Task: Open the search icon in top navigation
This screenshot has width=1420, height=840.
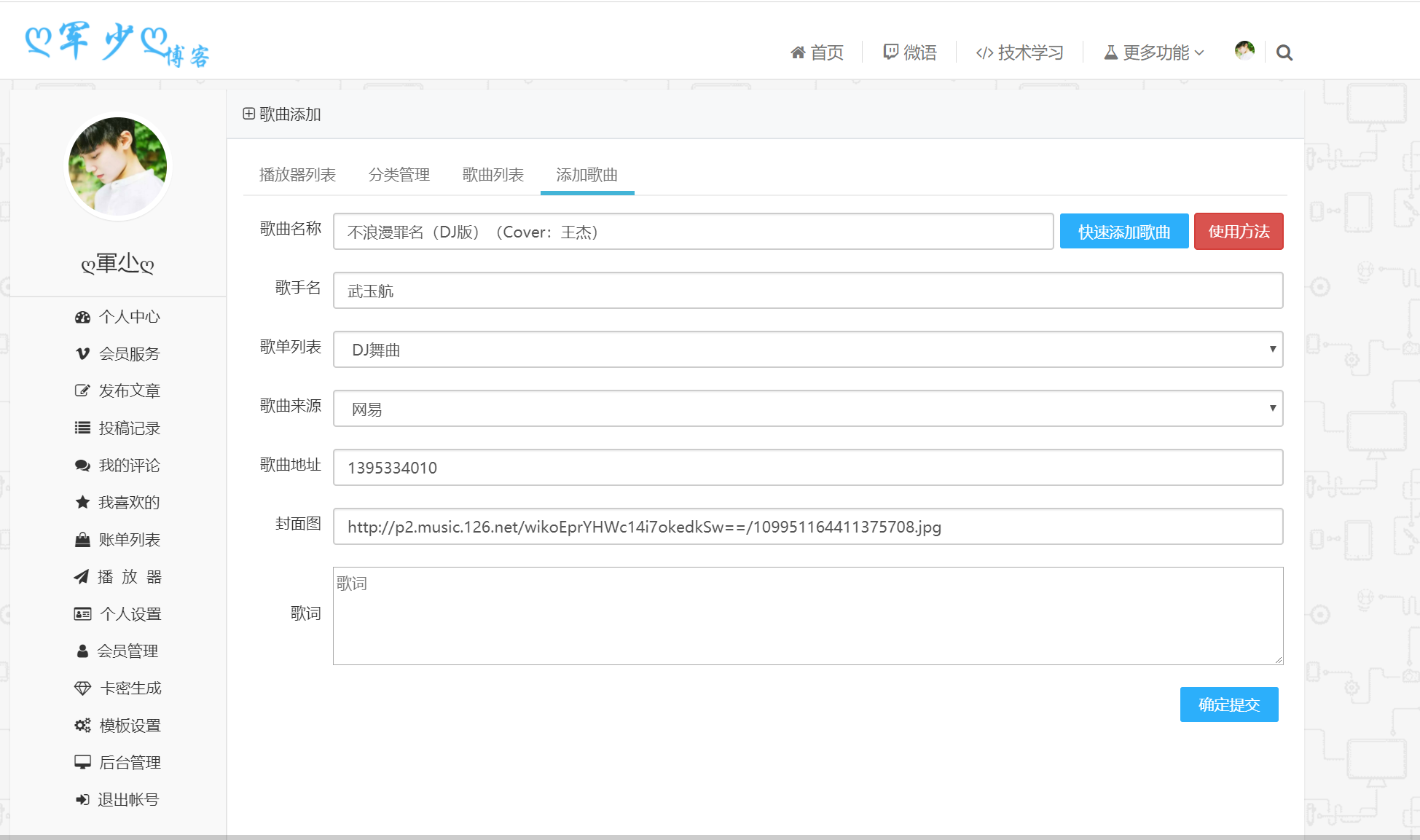Action: pos(1284,52)
